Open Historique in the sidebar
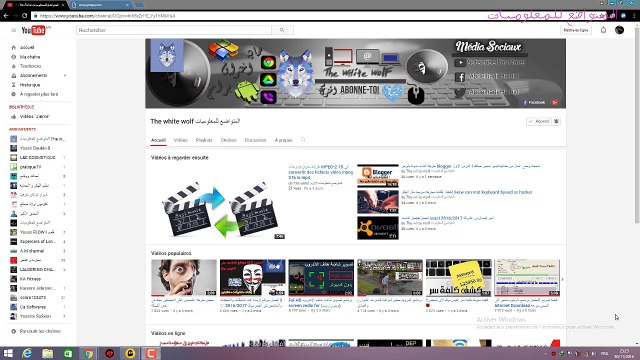The height and width of the screenshot is (360, 640). click(30, 85)
